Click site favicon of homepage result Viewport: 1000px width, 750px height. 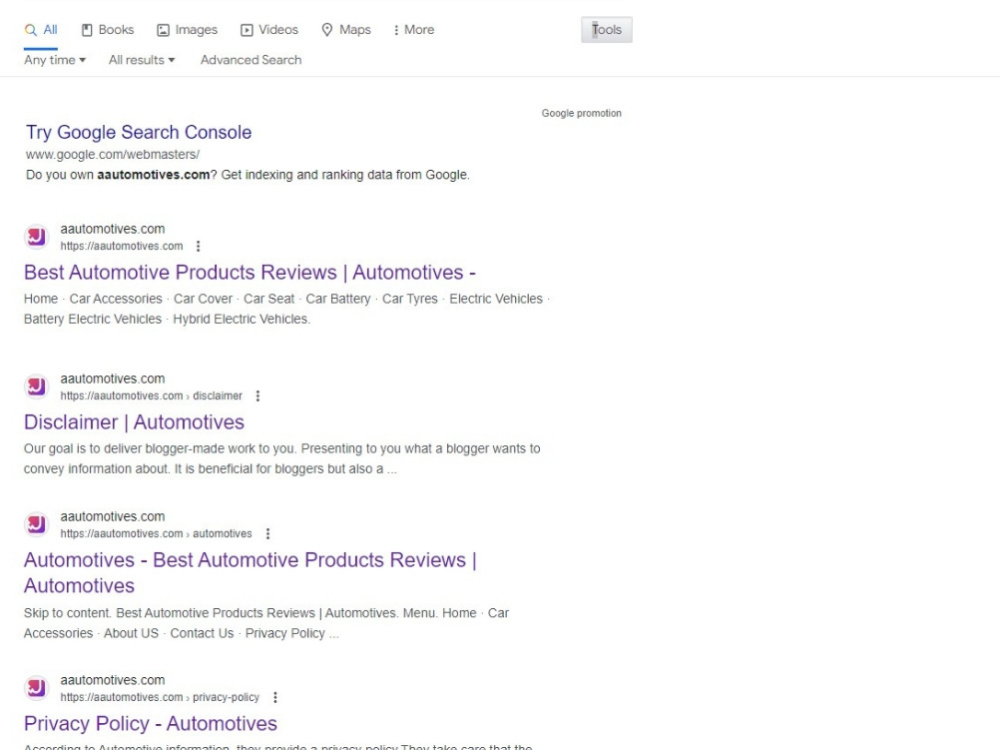36,237
